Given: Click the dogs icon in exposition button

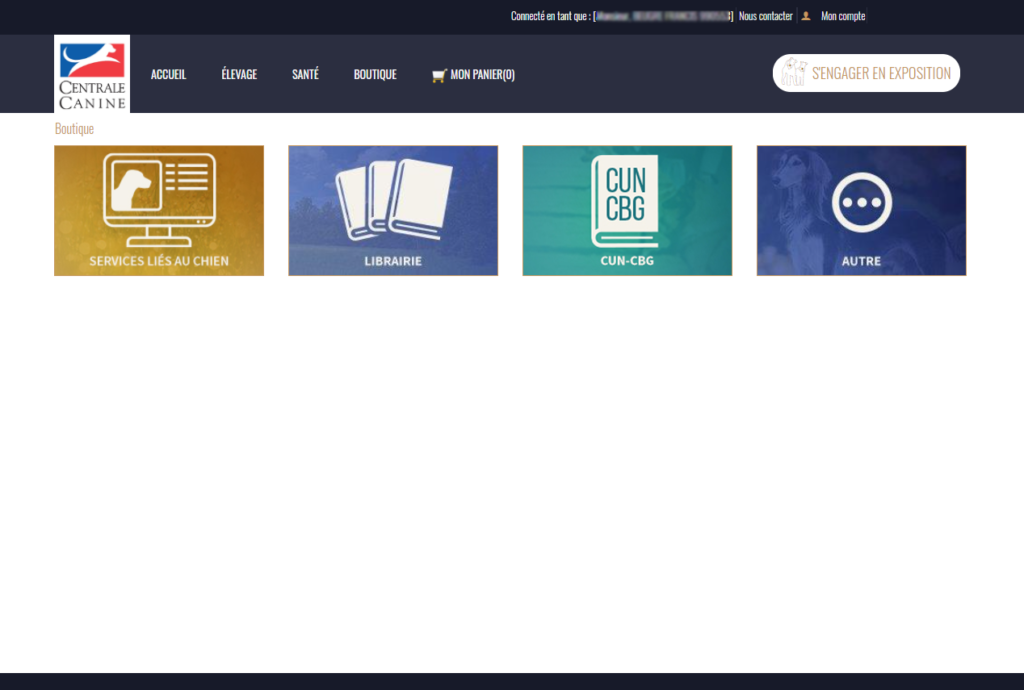Looking at the screenshot, I should coord(794,72).
